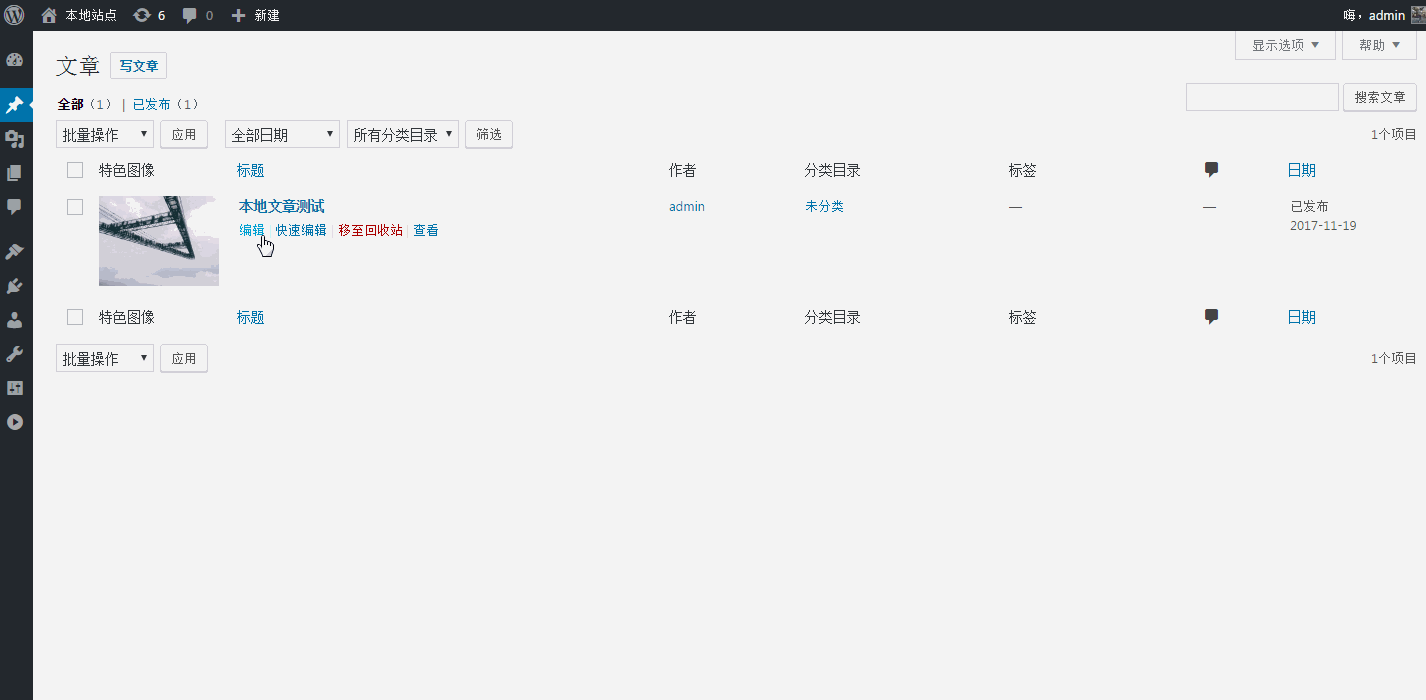The image size is (1426, 700).
Task: Tick the select-all checkbox in bottom row
Action: click(x=75, y=316)
